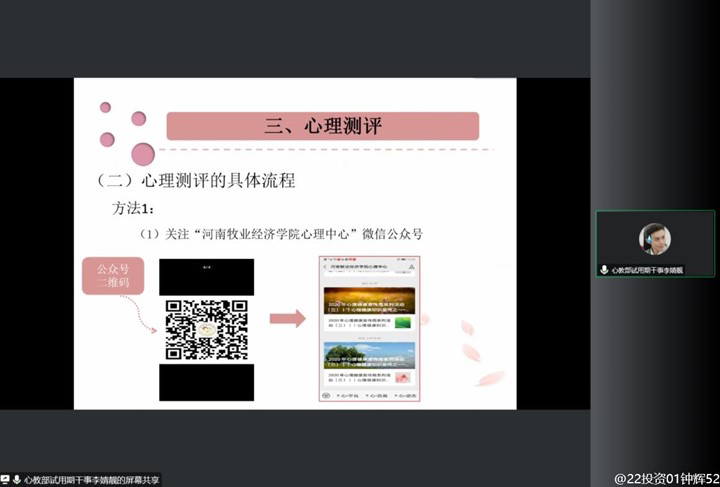Click the screen-share icon in the bottom-left bar
Screen dimensions: 720x487
pyautogui.click(x=6, y=480)
